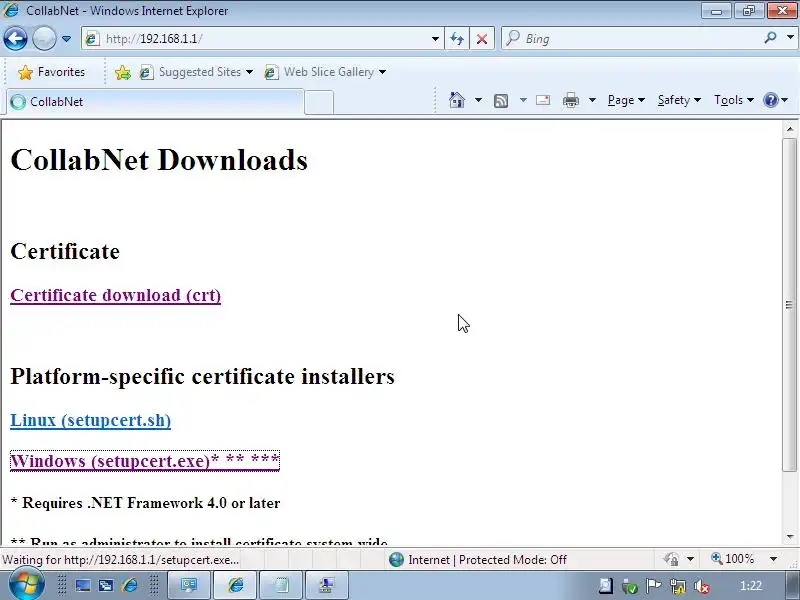Image resolution: width=800 pixels, height=600 pixels.
Task: Click the taskbar clock showing 1:22
Action: point(751,586)
